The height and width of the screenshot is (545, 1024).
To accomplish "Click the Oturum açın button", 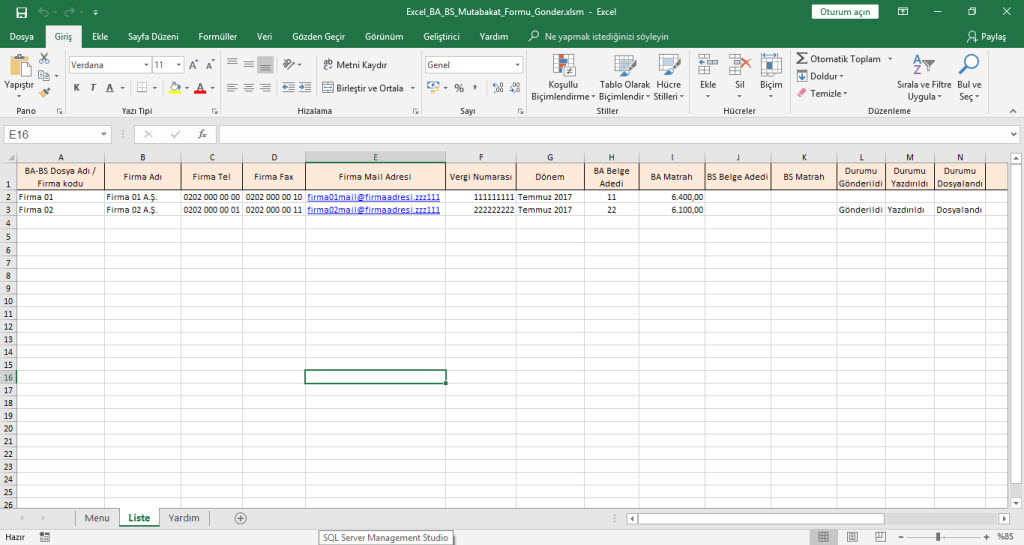I will pos(845,12).
